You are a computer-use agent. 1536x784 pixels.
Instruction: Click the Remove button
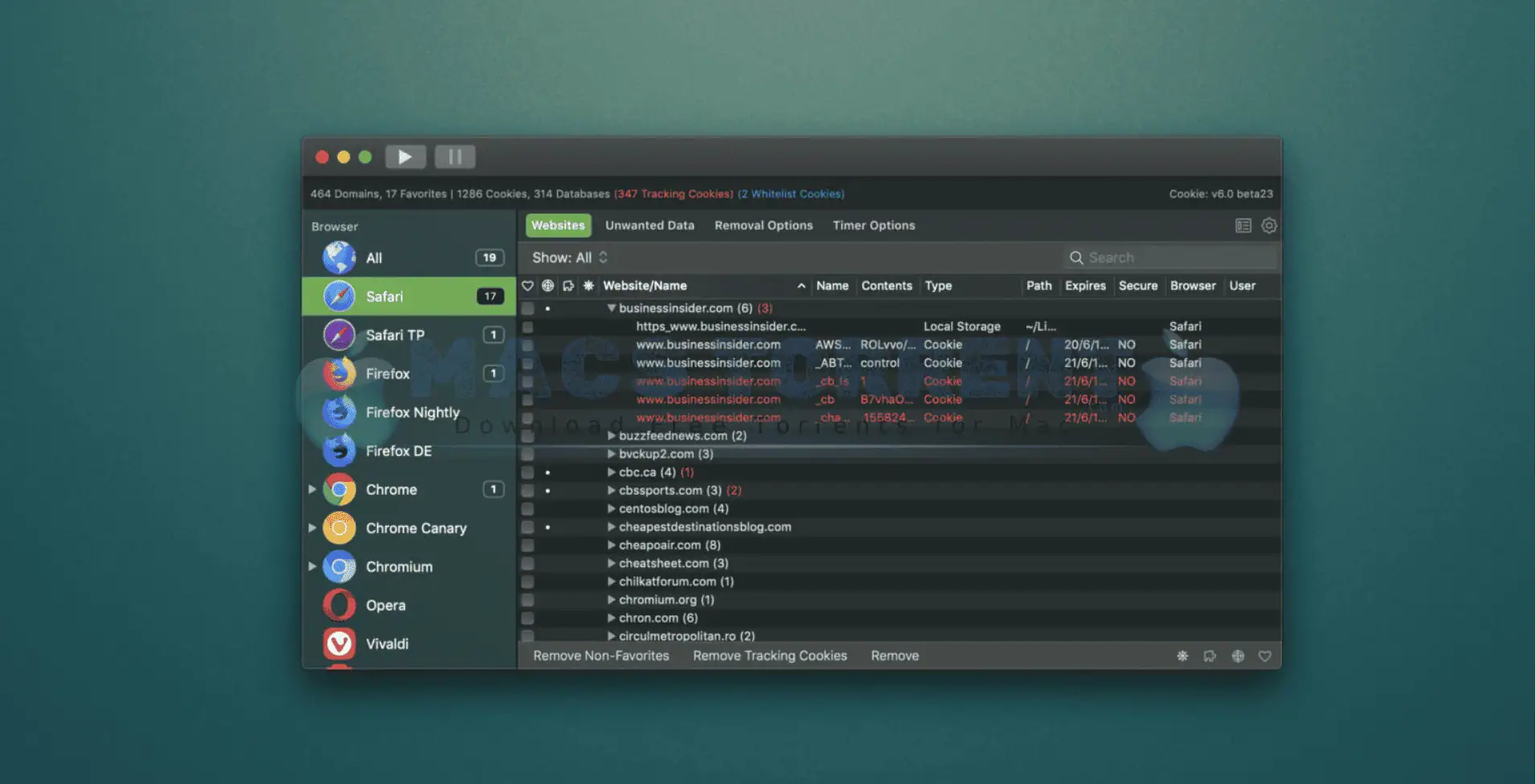click(x=895, y=656)
